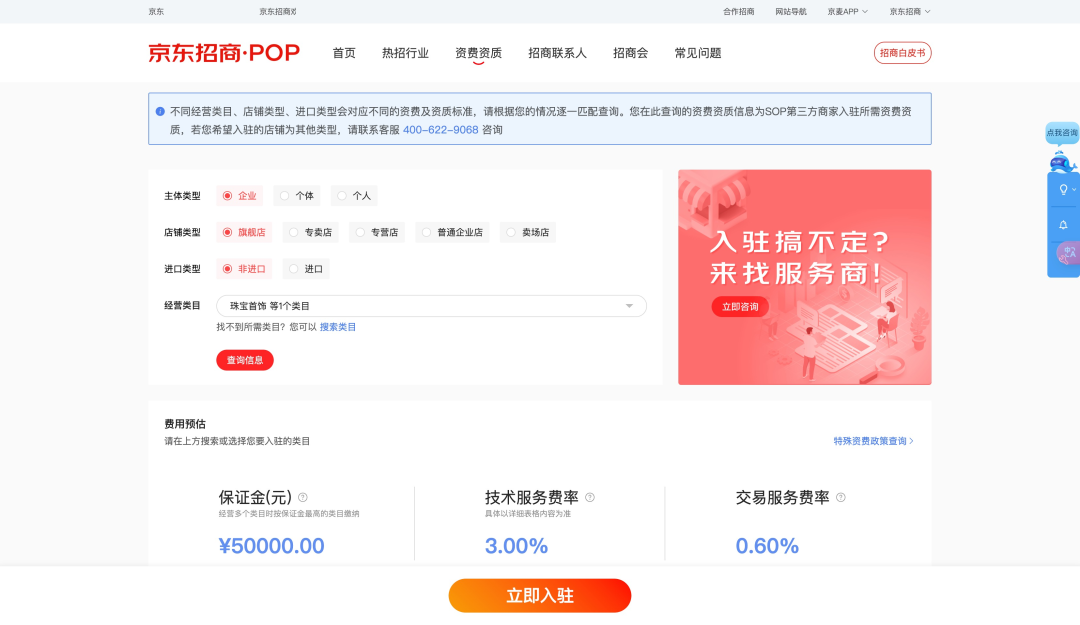Select 普通企业店 store type
The height and width of the screenshot is (625, 1080).
(x=453, y=232)
